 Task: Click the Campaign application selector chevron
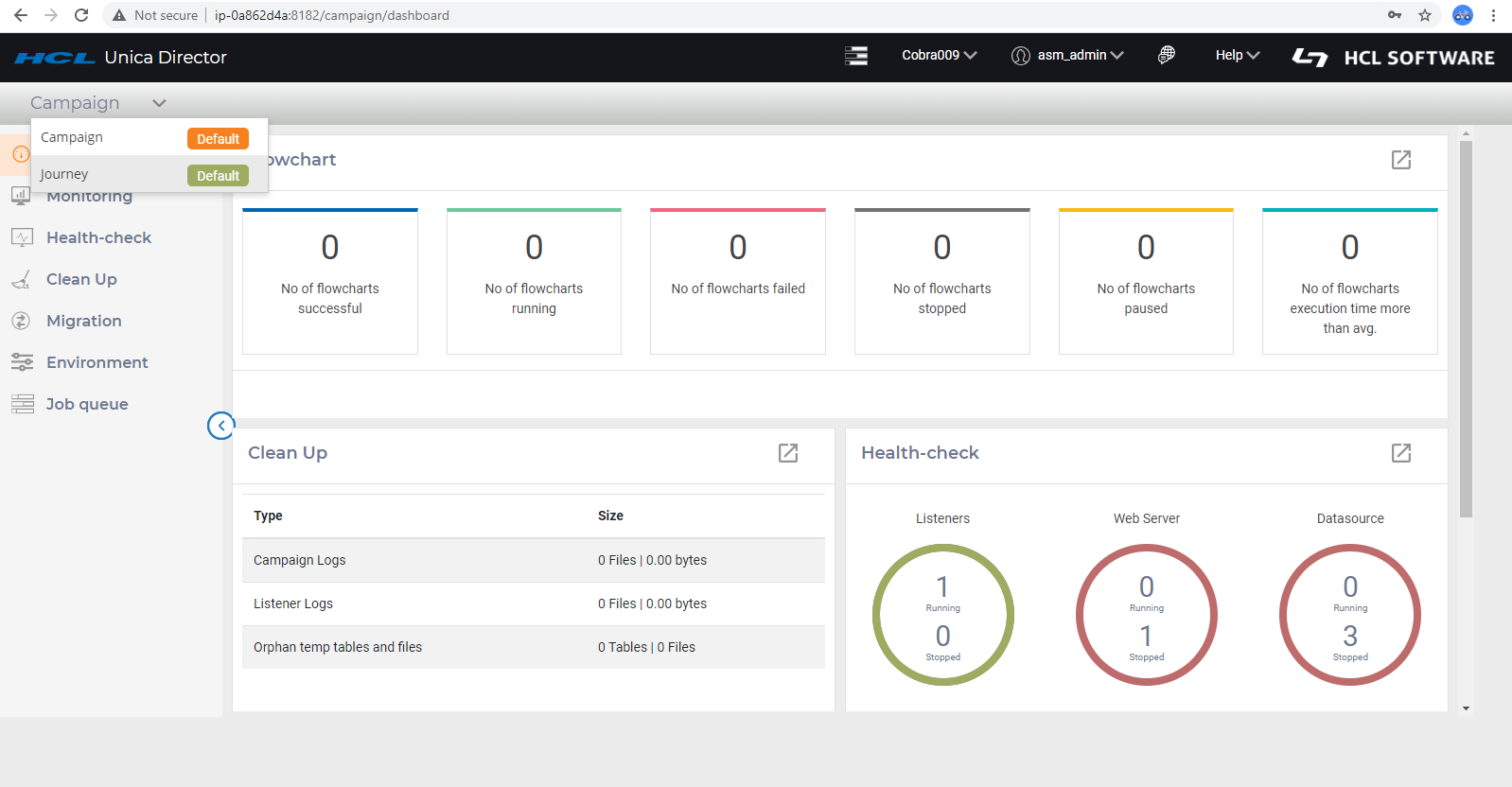point(159,103)
